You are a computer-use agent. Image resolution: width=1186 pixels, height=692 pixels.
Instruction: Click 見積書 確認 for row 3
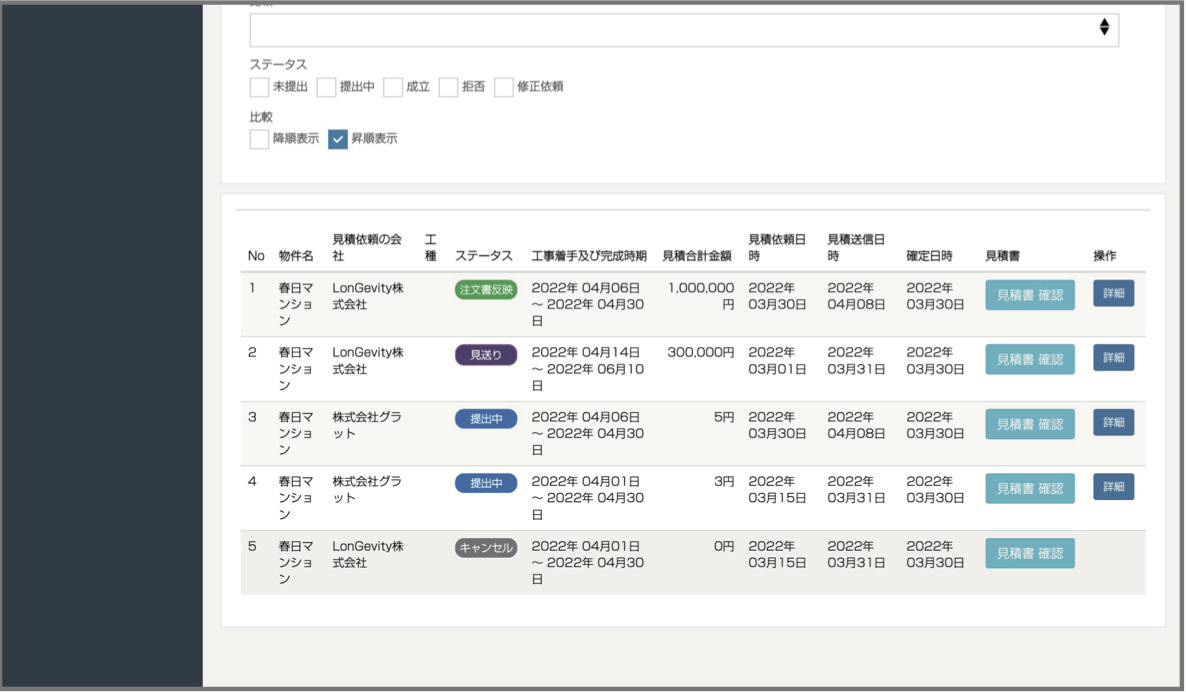pos(1029,424)
